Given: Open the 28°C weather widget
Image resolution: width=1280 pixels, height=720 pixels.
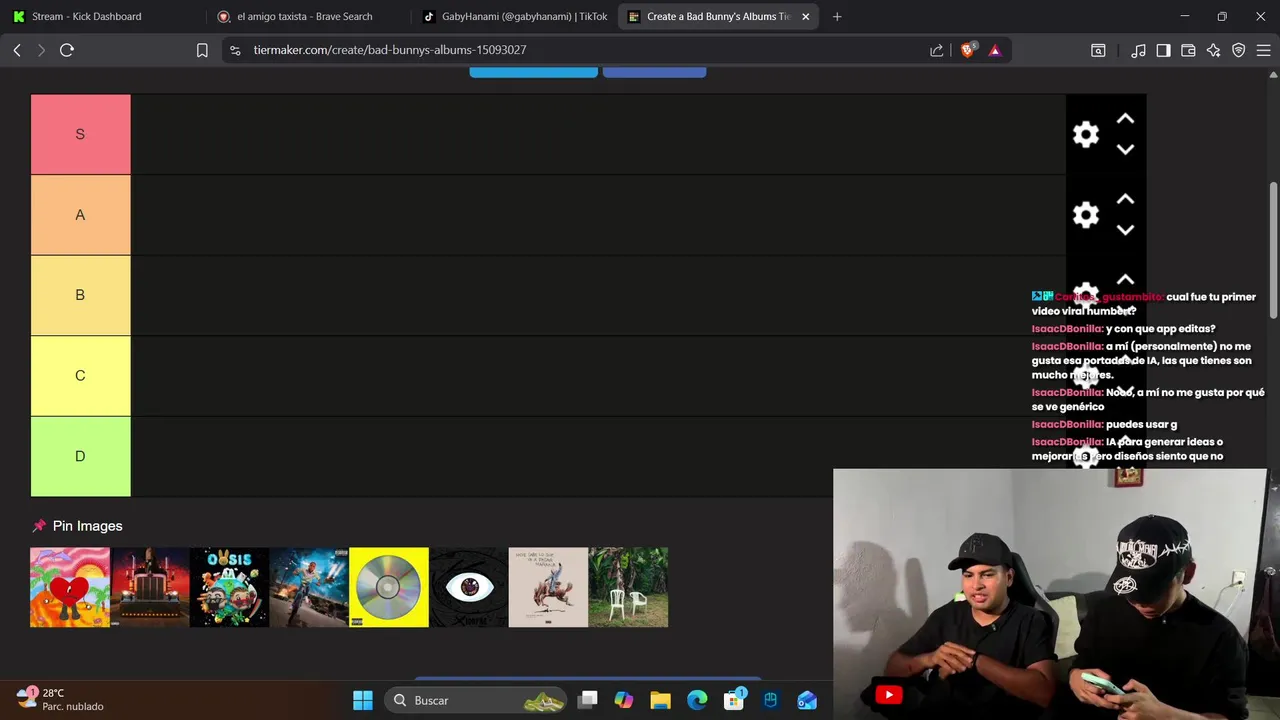Looking at the screenshot, I should coord(60,699).
